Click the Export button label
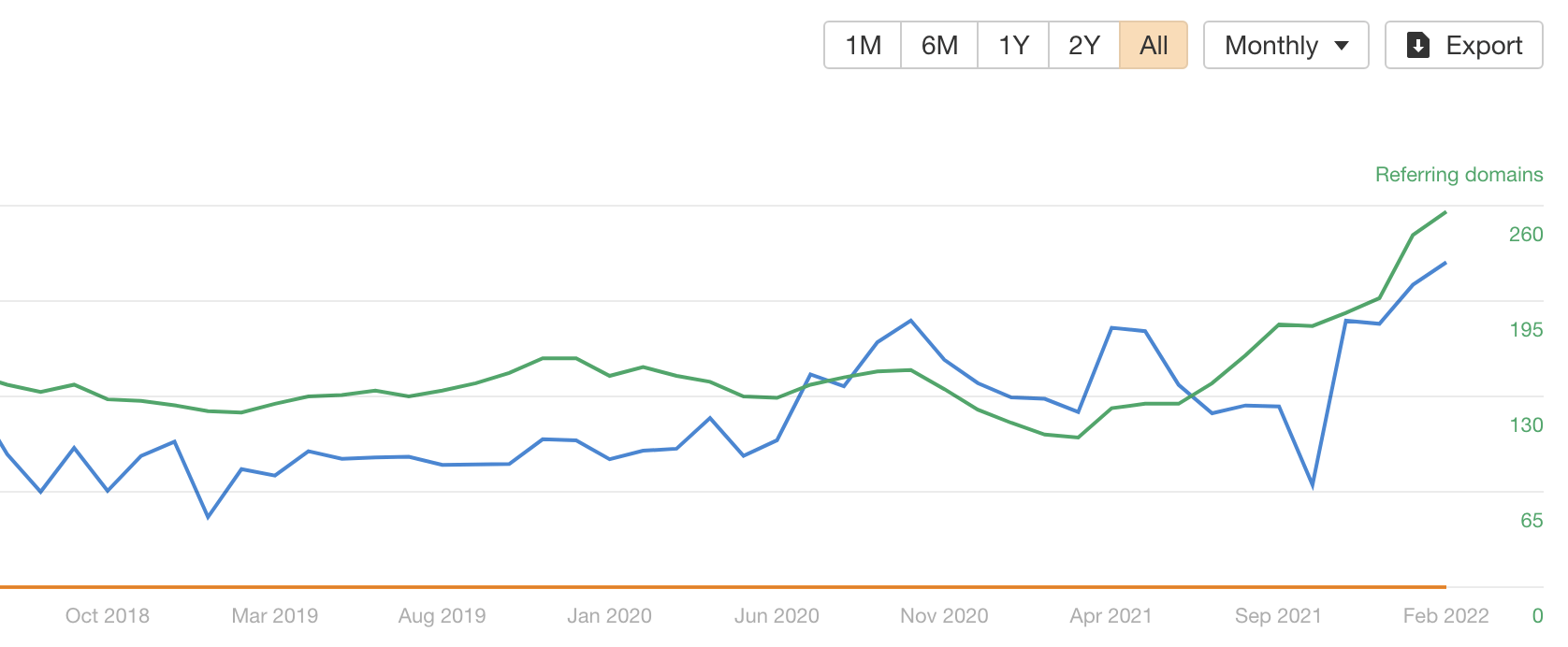 pos(1484,45)
